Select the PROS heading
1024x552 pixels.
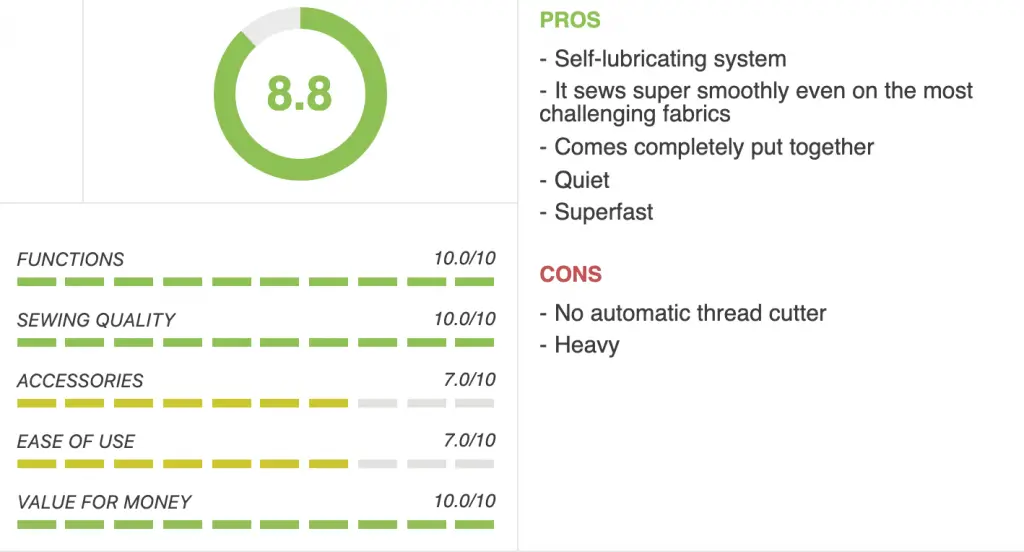coord(569,20)
